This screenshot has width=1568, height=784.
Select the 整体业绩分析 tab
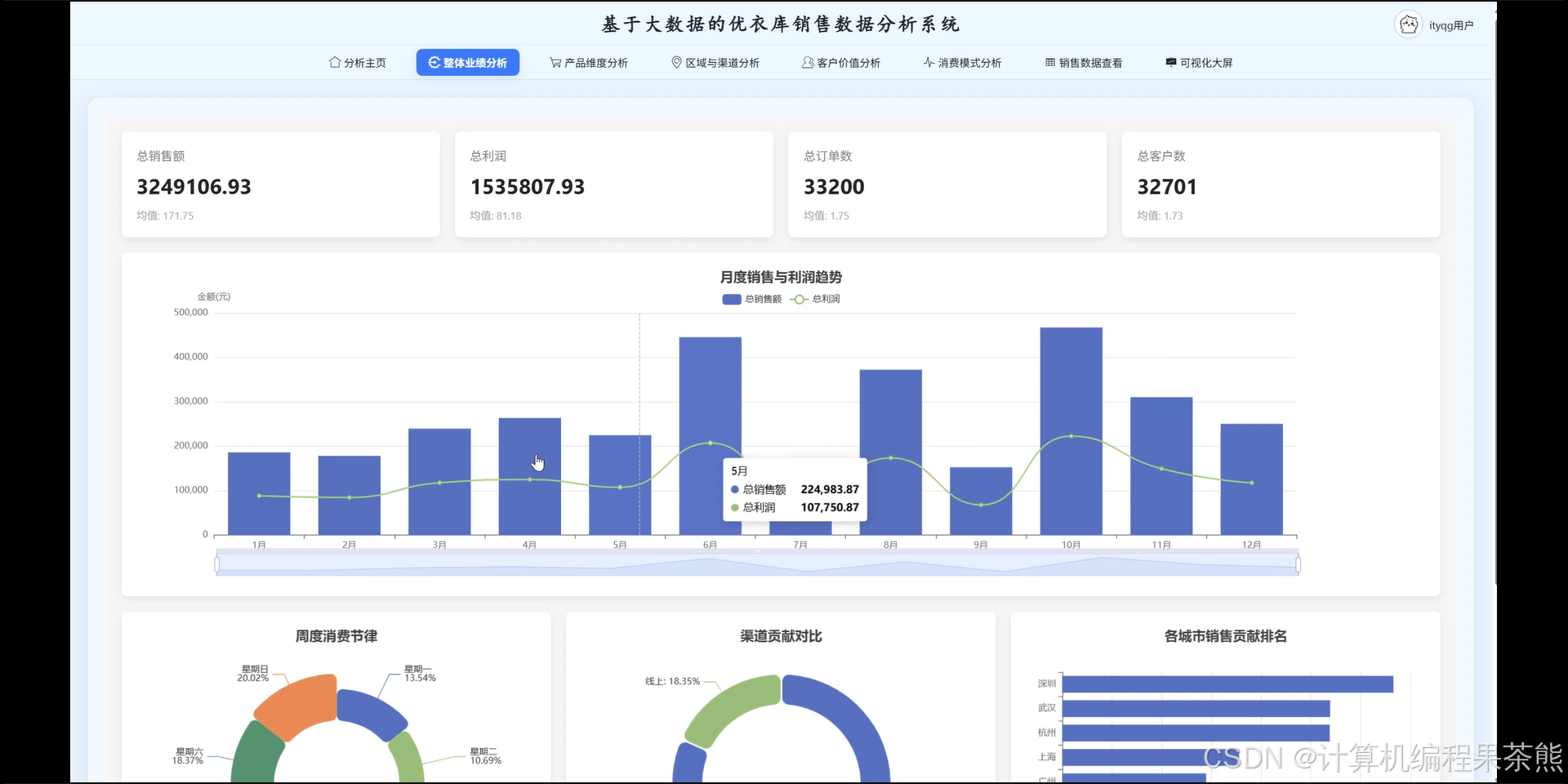tap(468, 63)
